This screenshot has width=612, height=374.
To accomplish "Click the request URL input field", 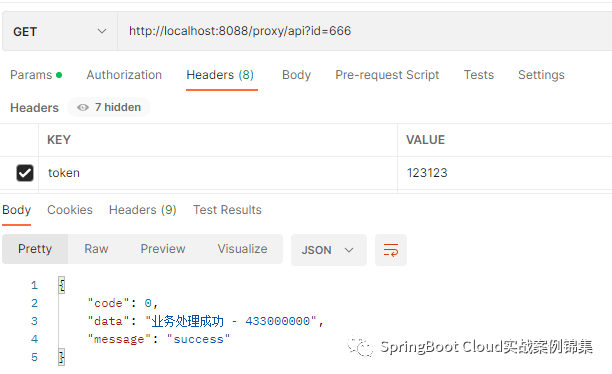I will pyautogui.click(x=365, y=31).
